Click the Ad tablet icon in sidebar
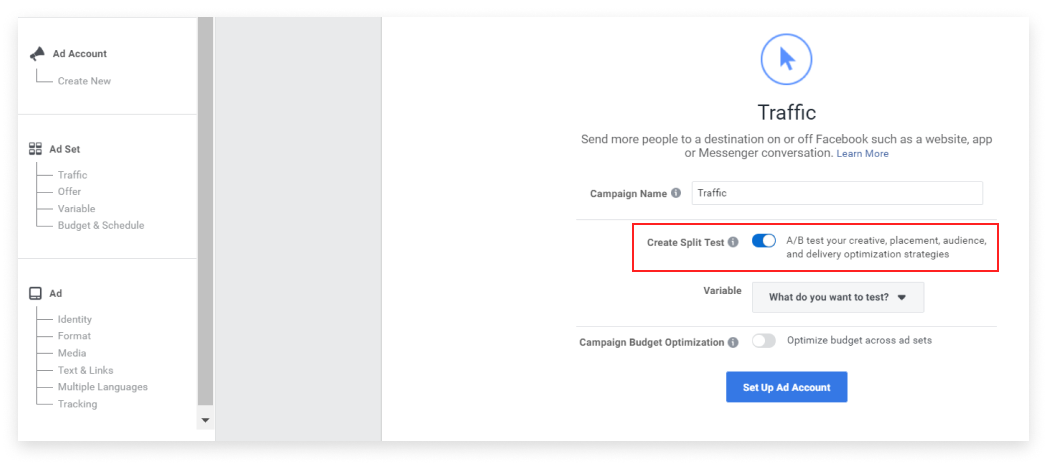1047x465 pixels. click(x=35, y=293)
